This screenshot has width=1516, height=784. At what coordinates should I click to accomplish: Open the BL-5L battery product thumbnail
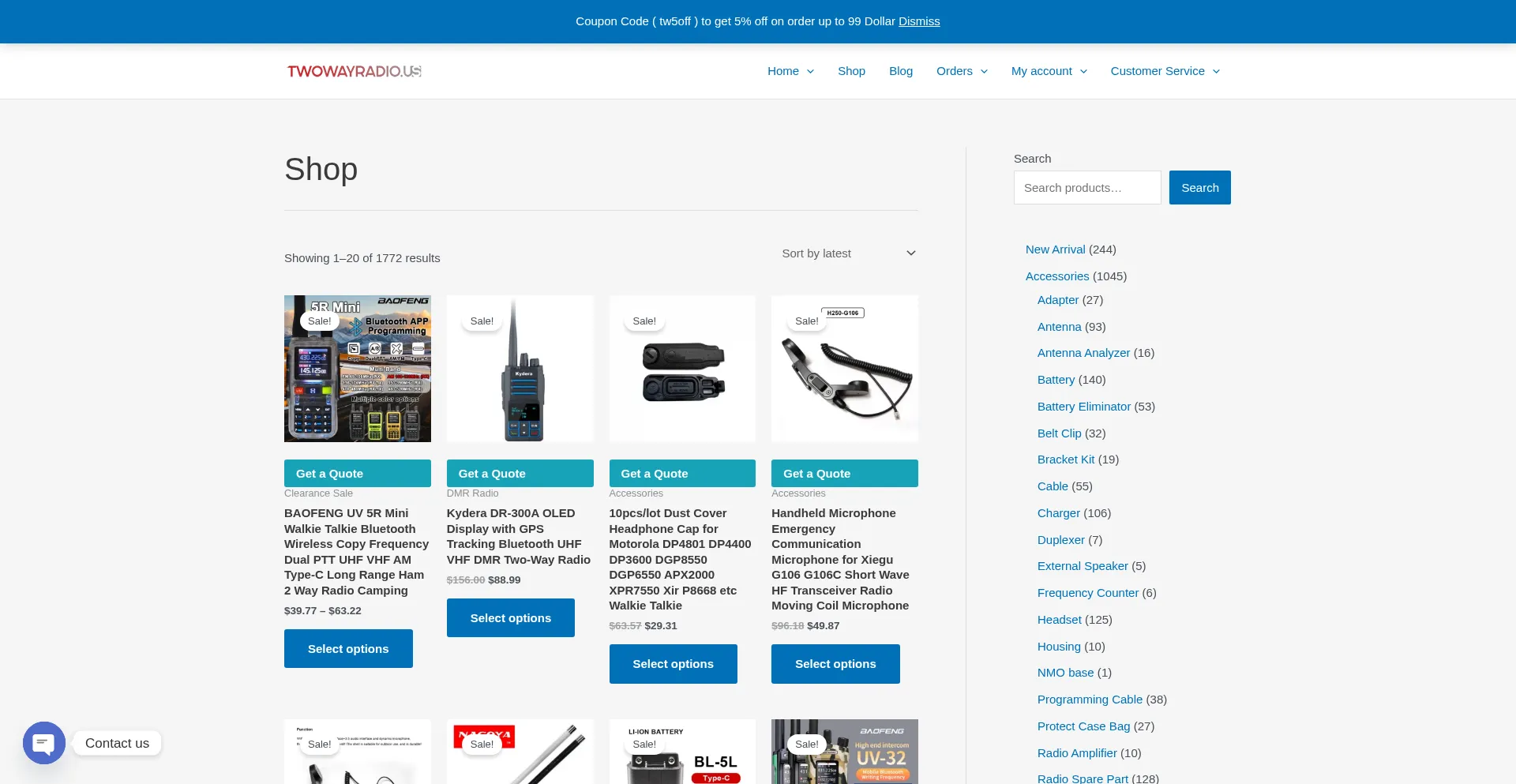pyautogui.click(x=682, y=752)
